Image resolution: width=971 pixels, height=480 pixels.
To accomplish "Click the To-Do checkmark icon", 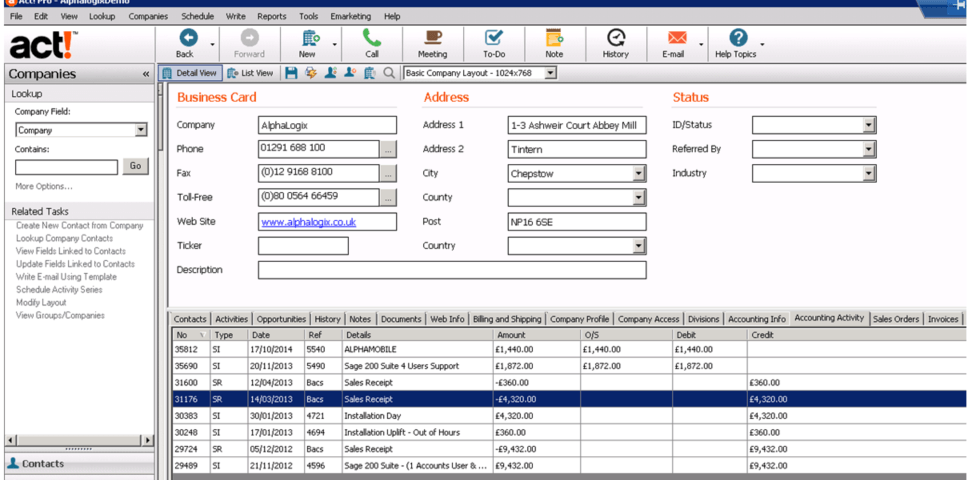I will (494, 38).
